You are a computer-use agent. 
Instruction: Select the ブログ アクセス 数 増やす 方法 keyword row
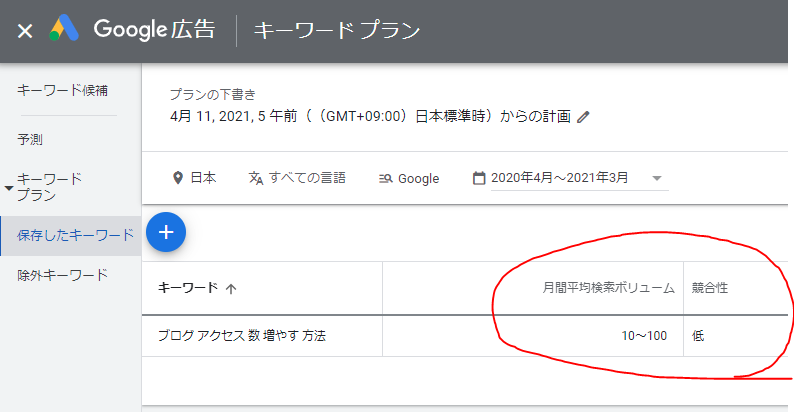pos(242,335)
